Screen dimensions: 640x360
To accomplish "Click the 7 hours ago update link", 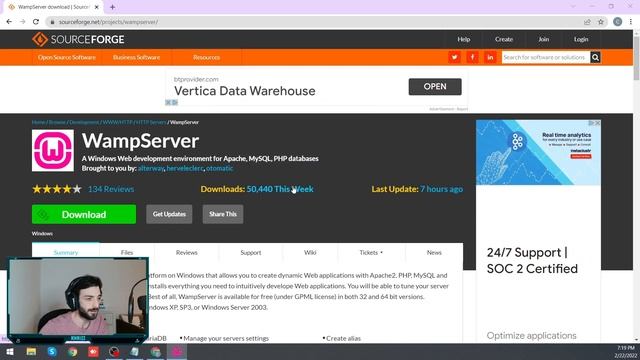I will pos(442,189).
